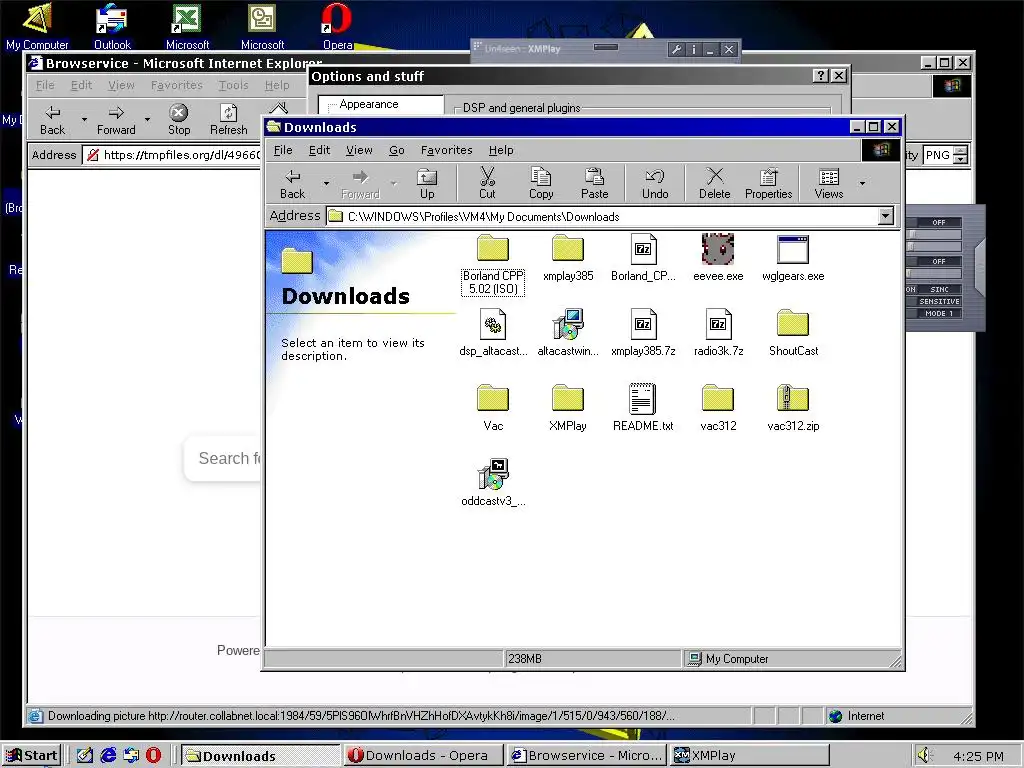Viewport: 1024px width, 768px height.
Task: Open Properties from the Downloads toolbar
Action: coord(768,184)
